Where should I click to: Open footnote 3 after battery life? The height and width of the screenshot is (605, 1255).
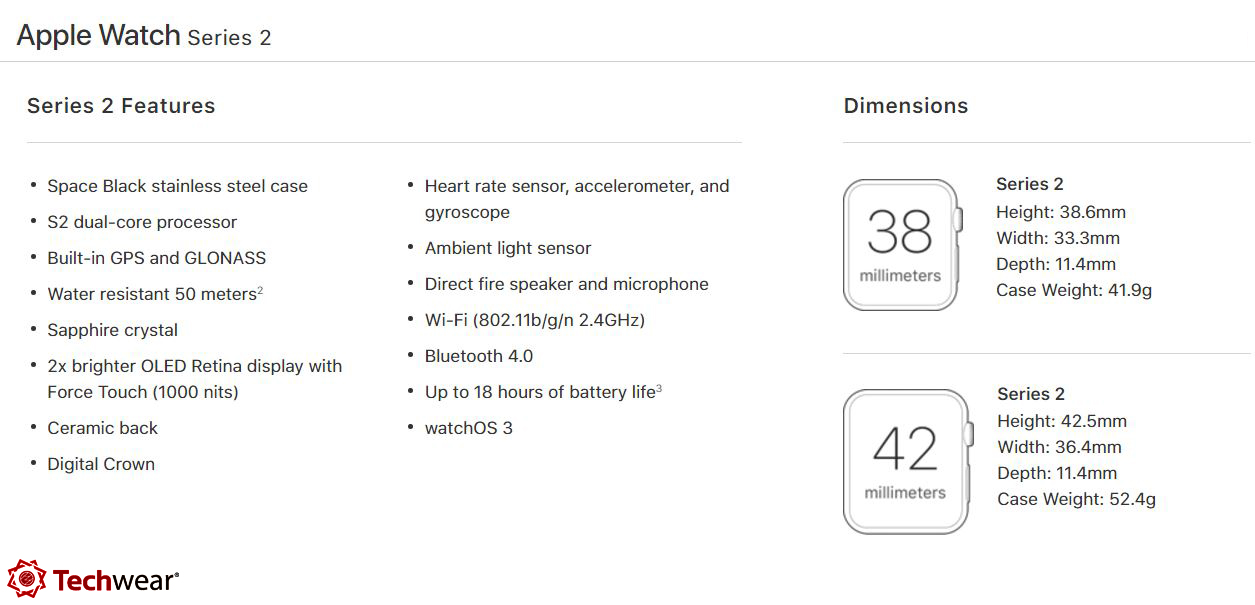click(659, 388)
